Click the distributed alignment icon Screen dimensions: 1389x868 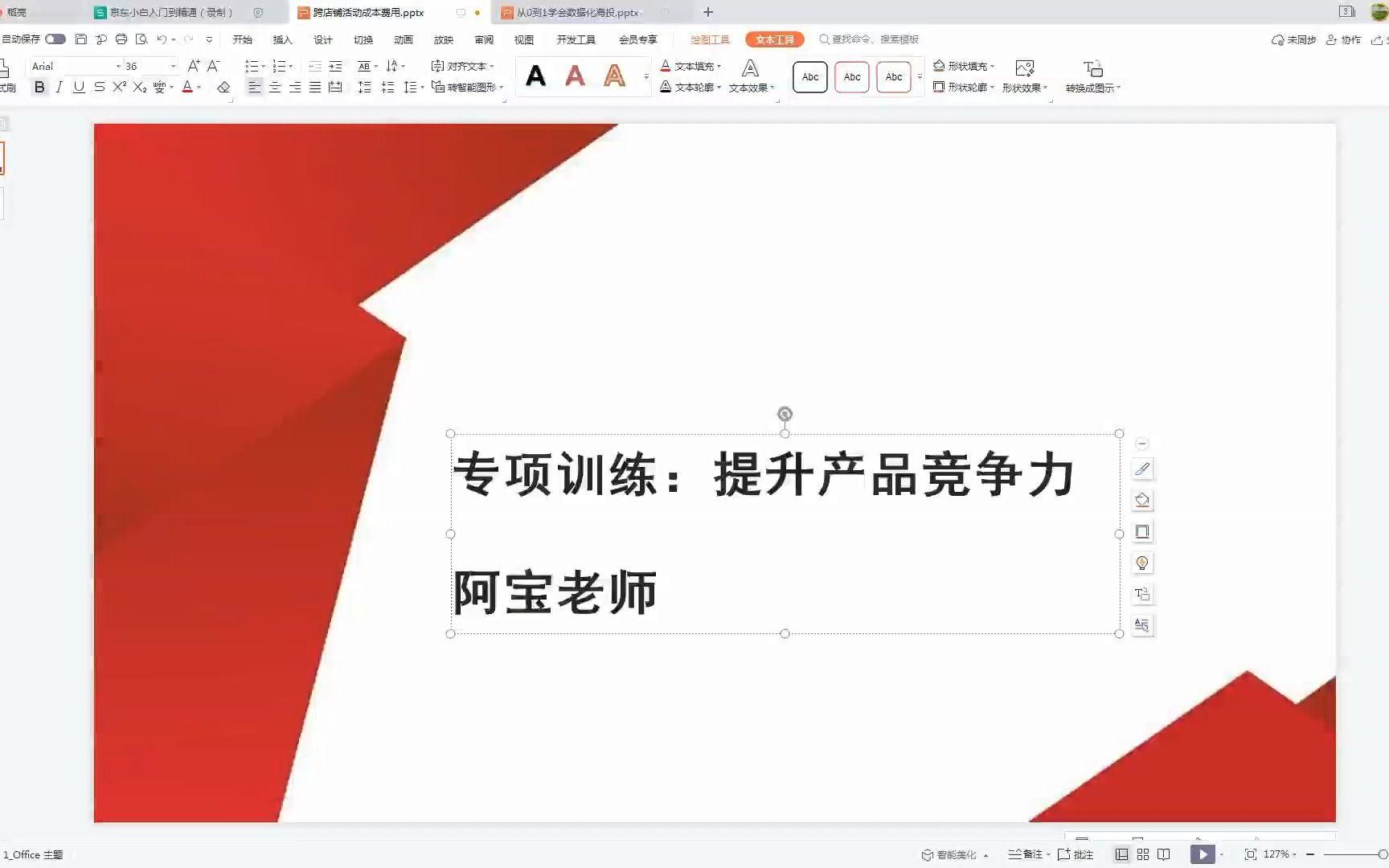(x=335, y=87)
